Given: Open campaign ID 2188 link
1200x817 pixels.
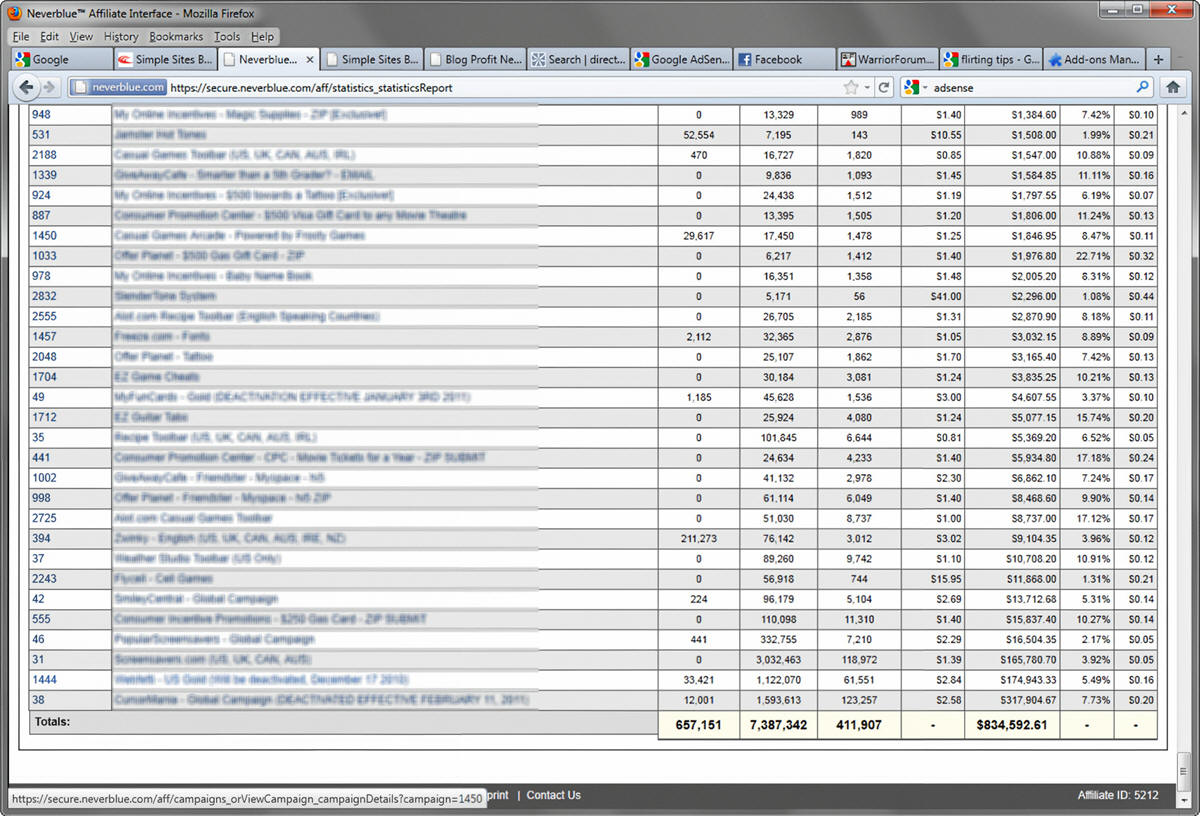Looking at the screenshot, I should pos(44,155).
